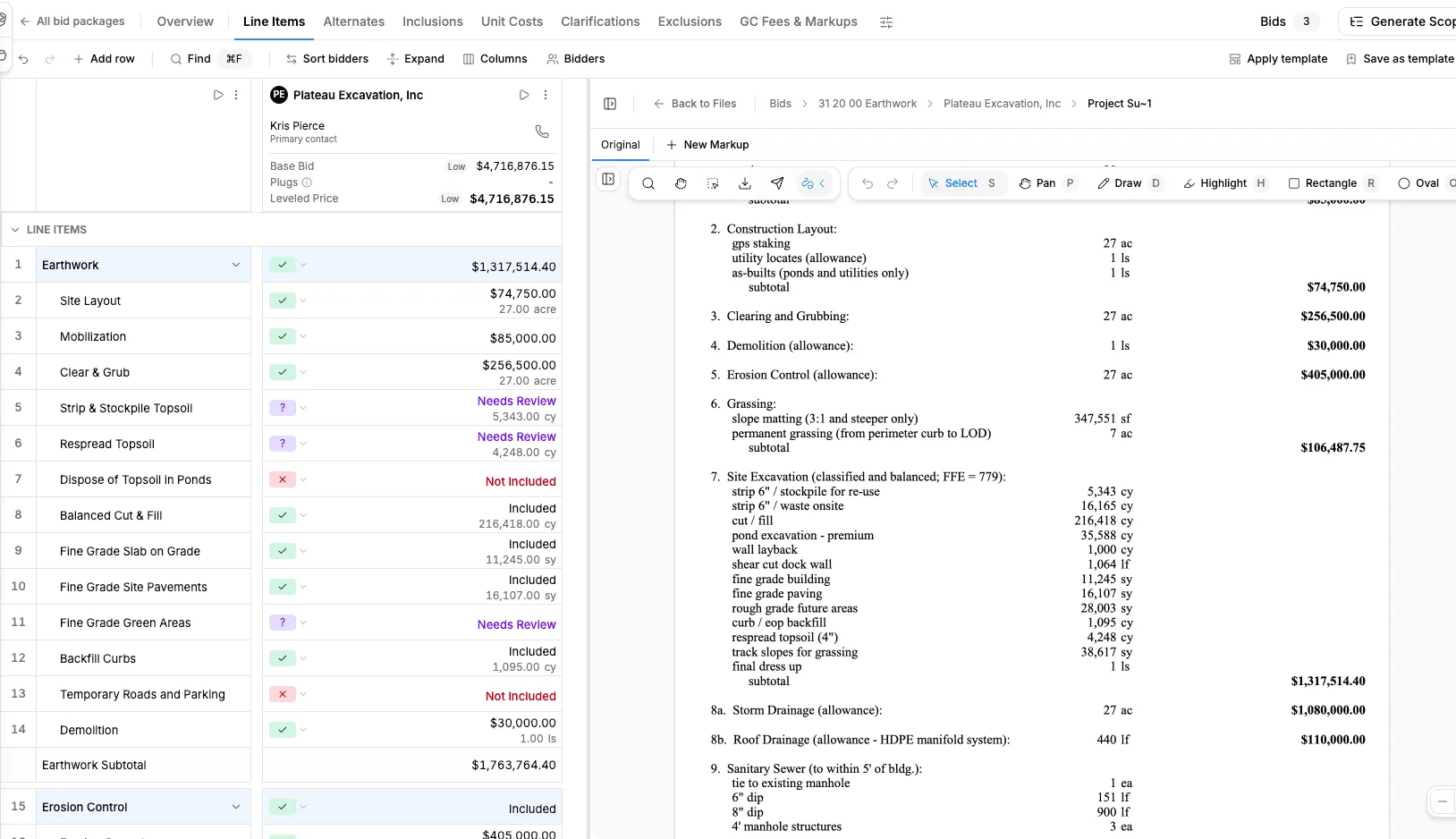
Task: Open status dropdown arrow for Mobilization row
Action: [303, 336]
